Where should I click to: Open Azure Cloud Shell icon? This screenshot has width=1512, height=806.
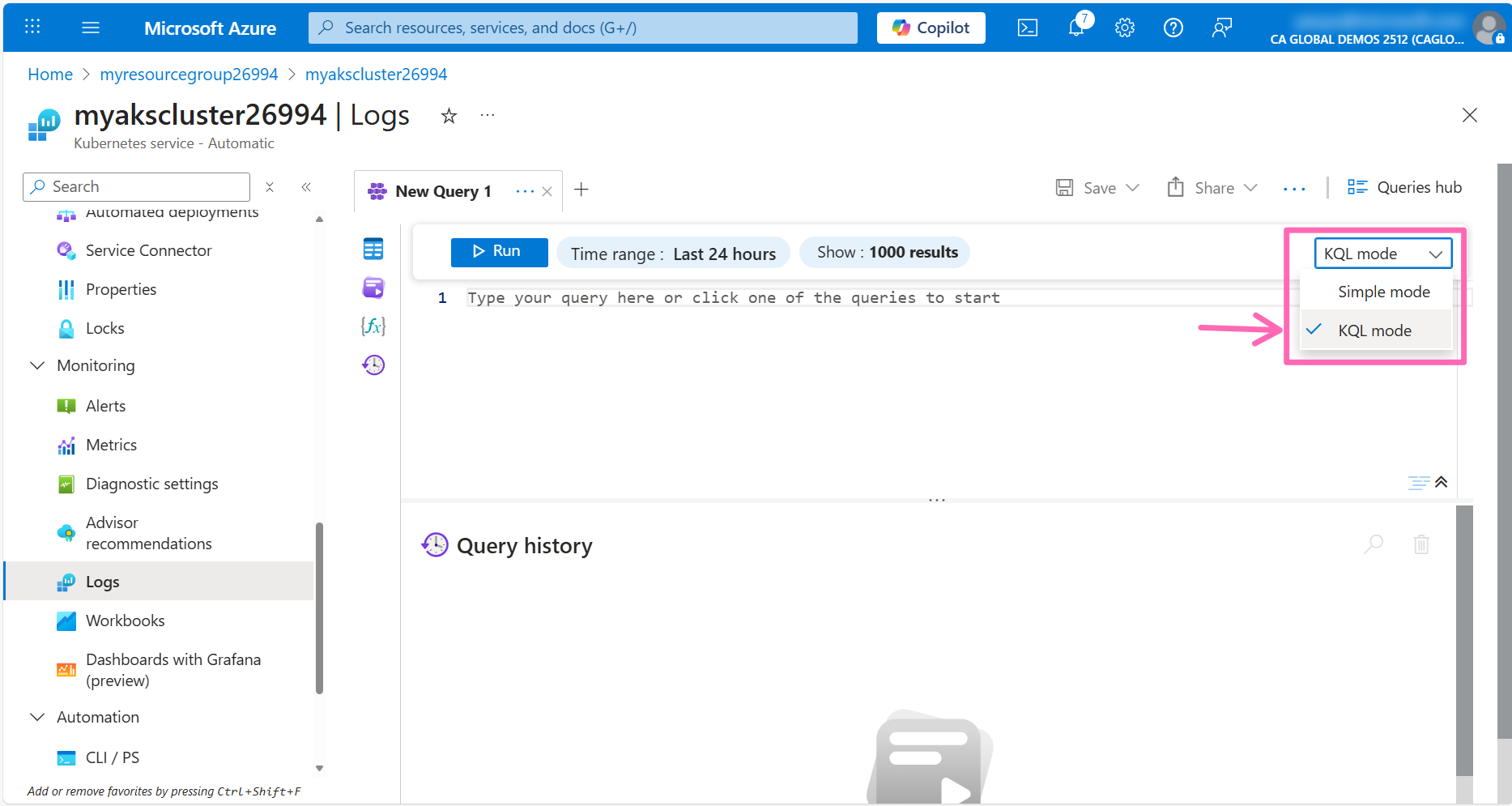click(1028, 28)
